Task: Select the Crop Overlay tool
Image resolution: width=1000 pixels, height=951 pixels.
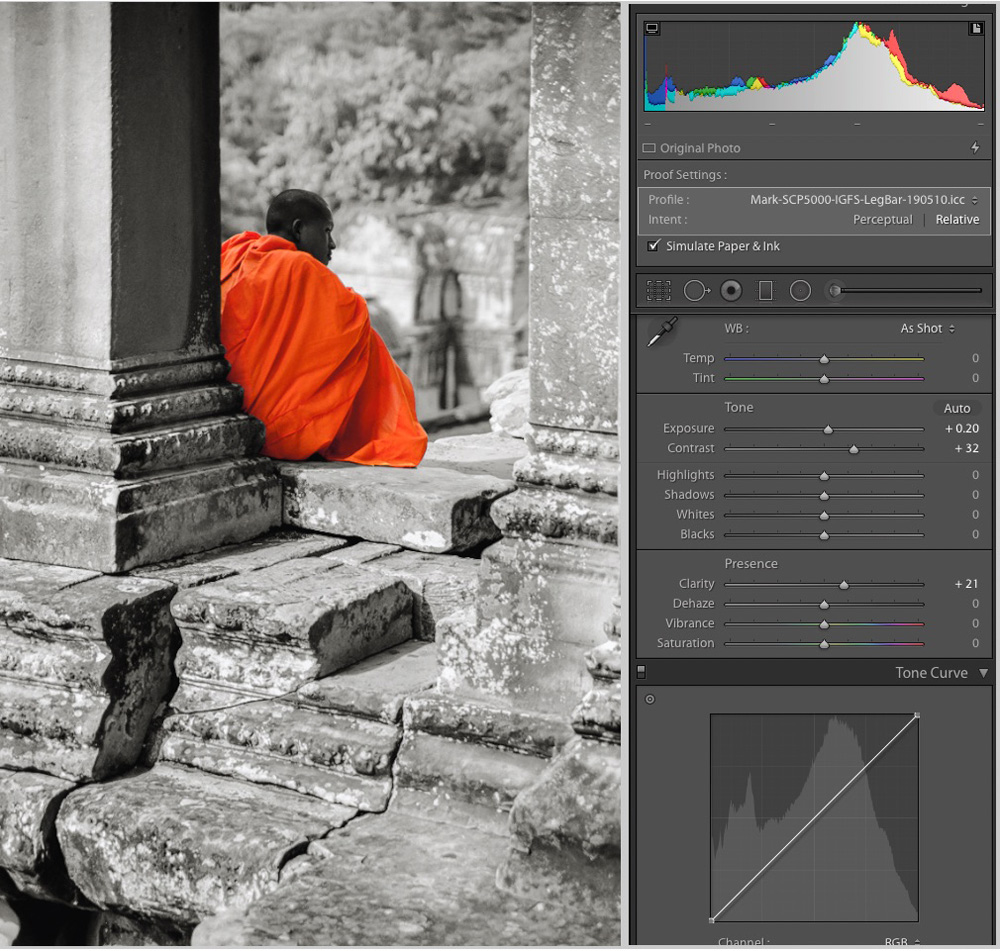Action: [x=658, y=291]
